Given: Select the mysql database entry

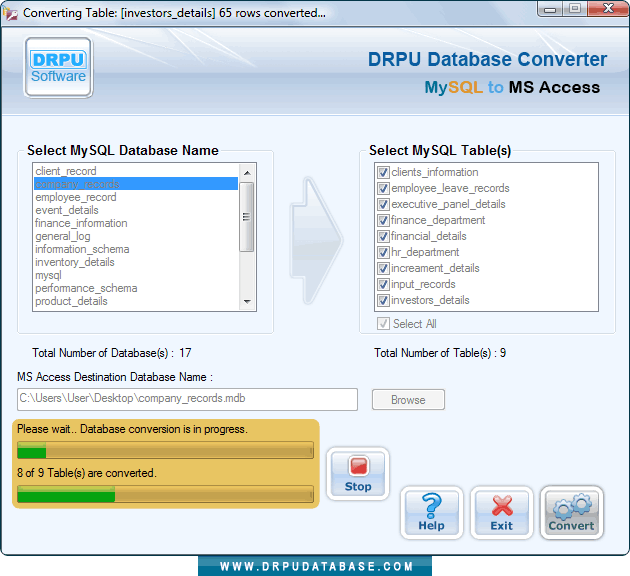Looking at the screenshot, I should tap(136, 275).
